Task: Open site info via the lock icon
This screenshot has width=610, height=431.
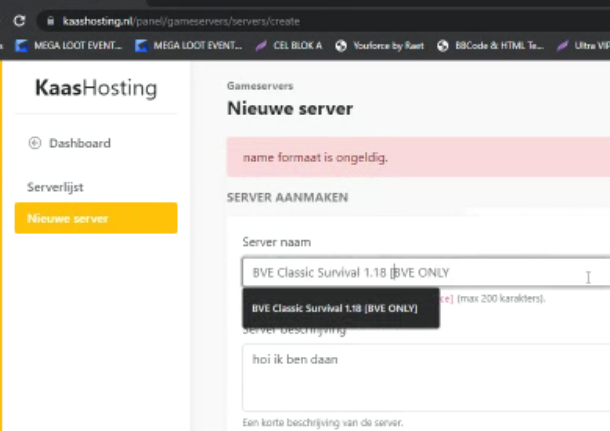Action: pos(48,21)
